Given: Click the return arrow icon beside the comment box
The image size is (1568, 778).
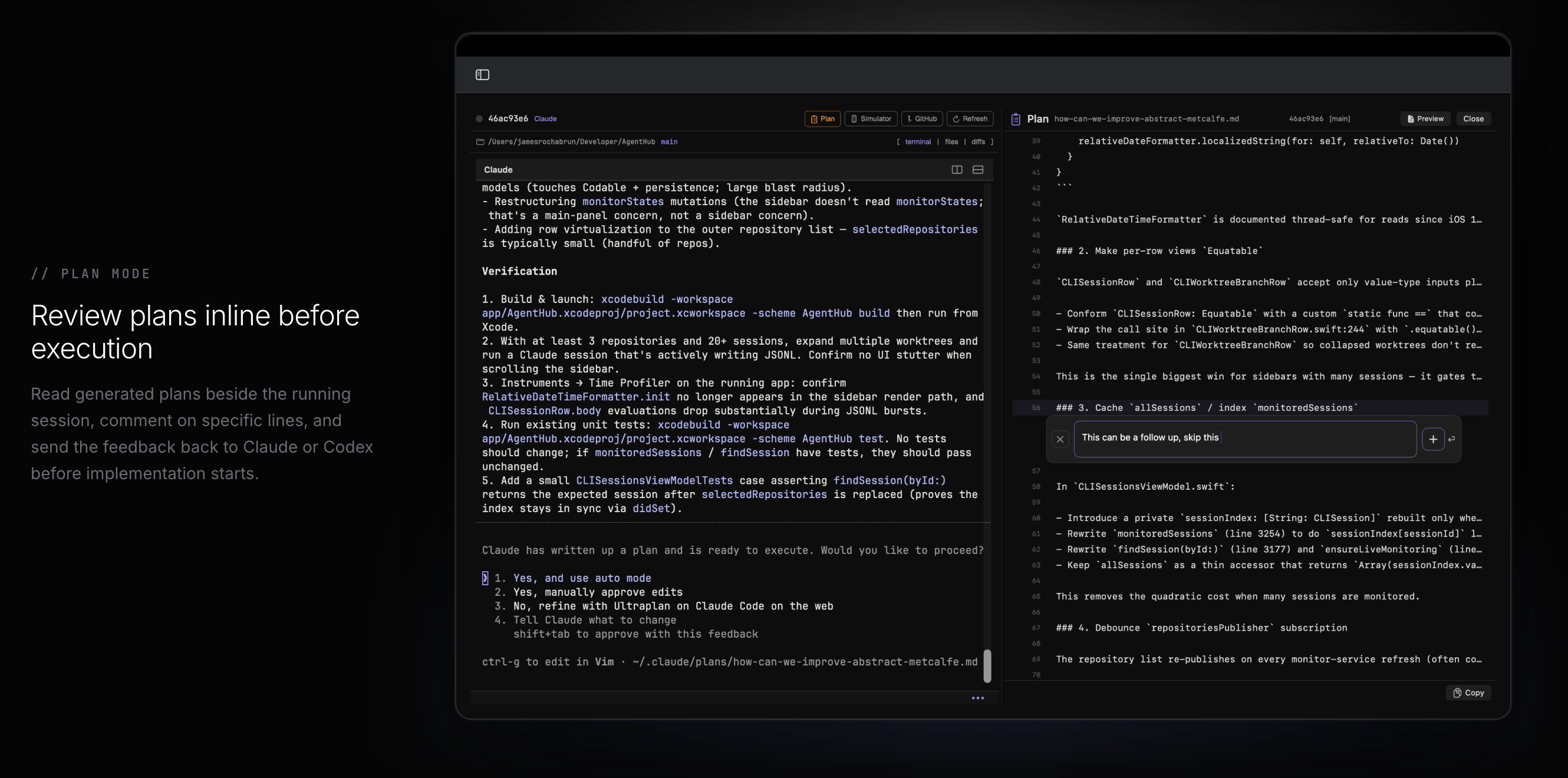Looking at the screenshot, I should click(x=1452, y=439).
